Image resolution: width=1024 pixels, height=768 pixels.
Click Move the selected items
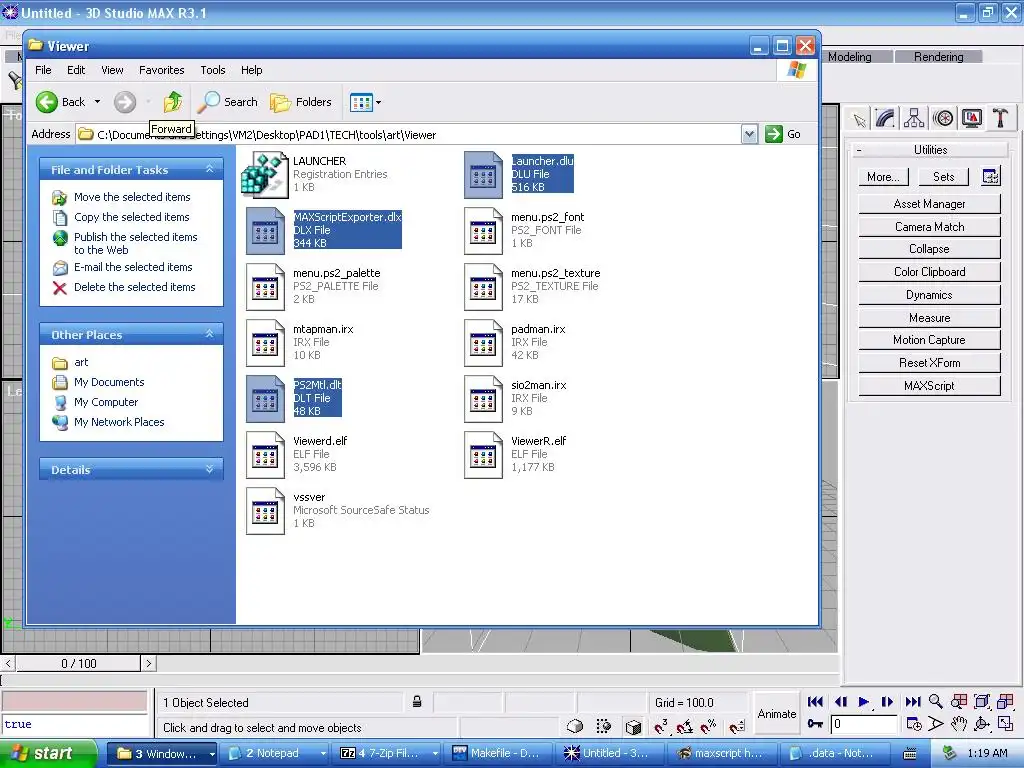pyautogui.click(x=132, y=197)
